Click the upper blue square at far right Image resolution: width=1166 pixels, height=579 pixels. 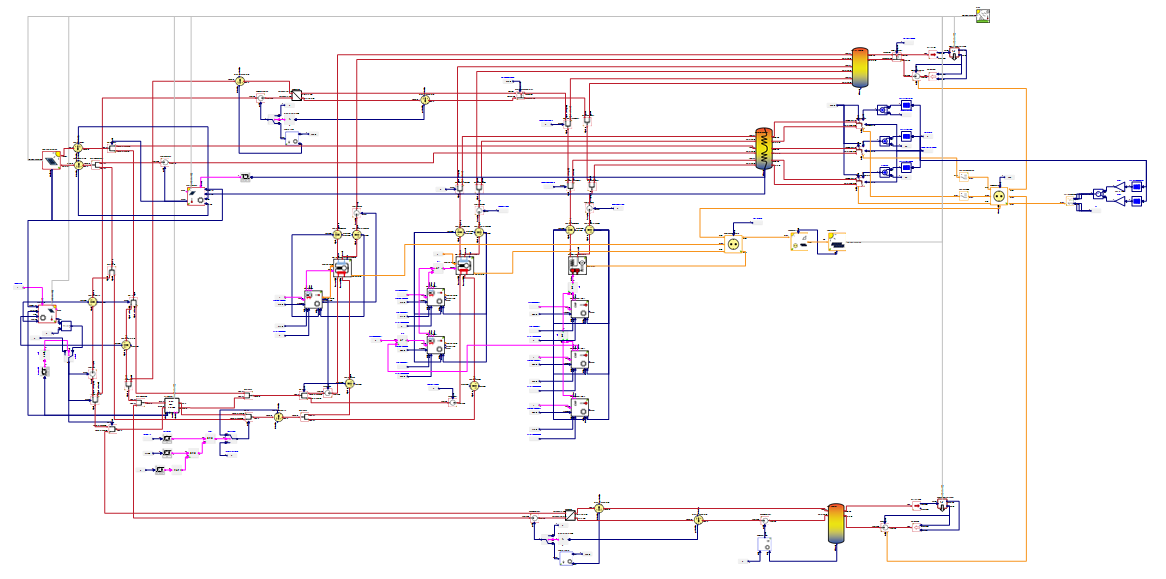point(1137,186)
